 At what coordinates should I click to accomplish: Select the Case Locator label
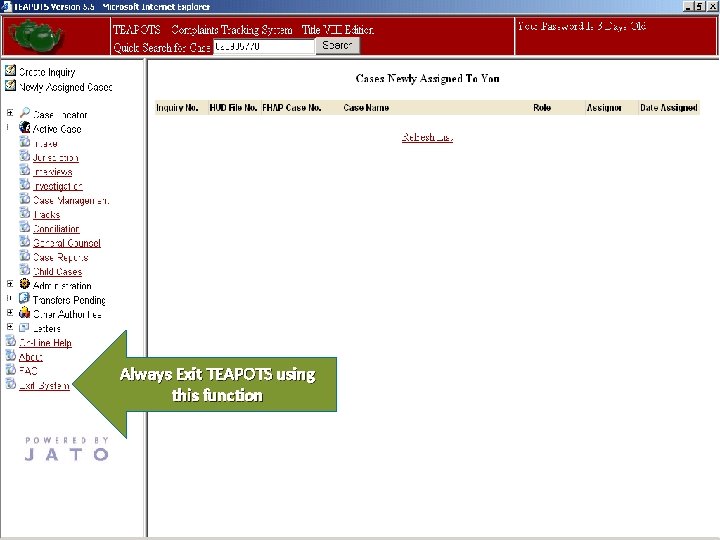[60, 115]
